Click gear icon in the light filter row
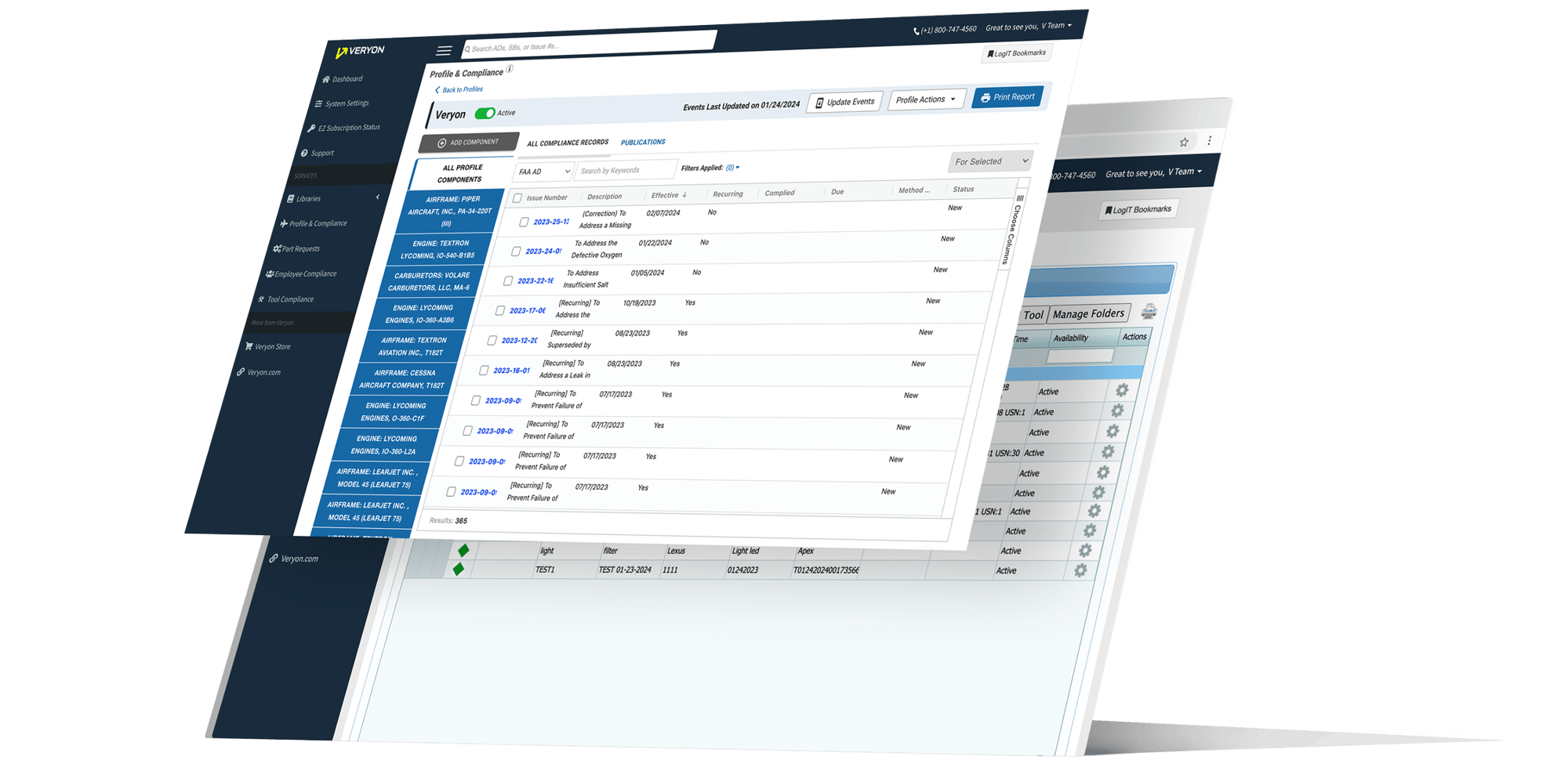Screen dimensions: 1568x771 [1085, 551]
